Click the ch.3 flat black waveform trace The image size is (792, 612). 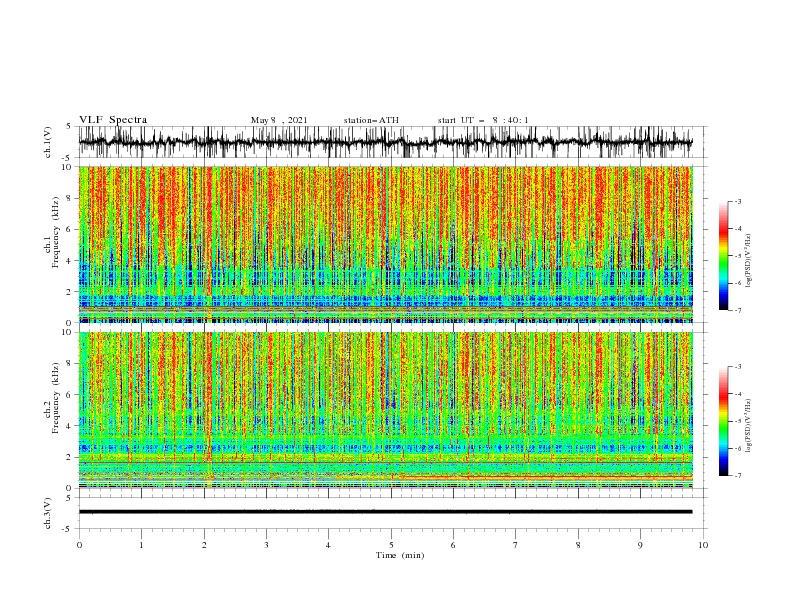coord(385,512)
